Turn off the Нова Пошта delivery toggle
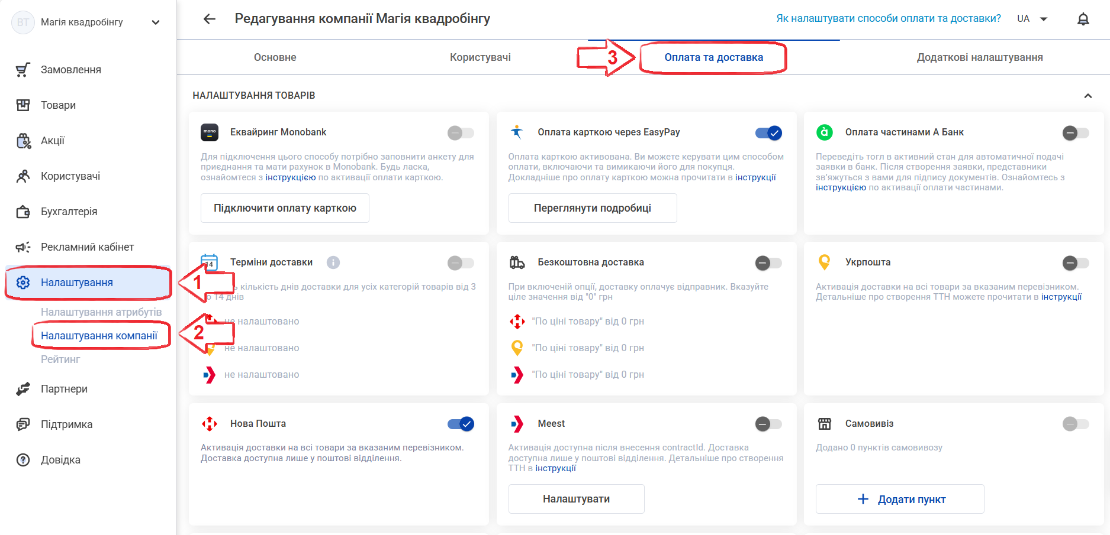The width and height of the screenshot is (1110, 535). point(460,424)
